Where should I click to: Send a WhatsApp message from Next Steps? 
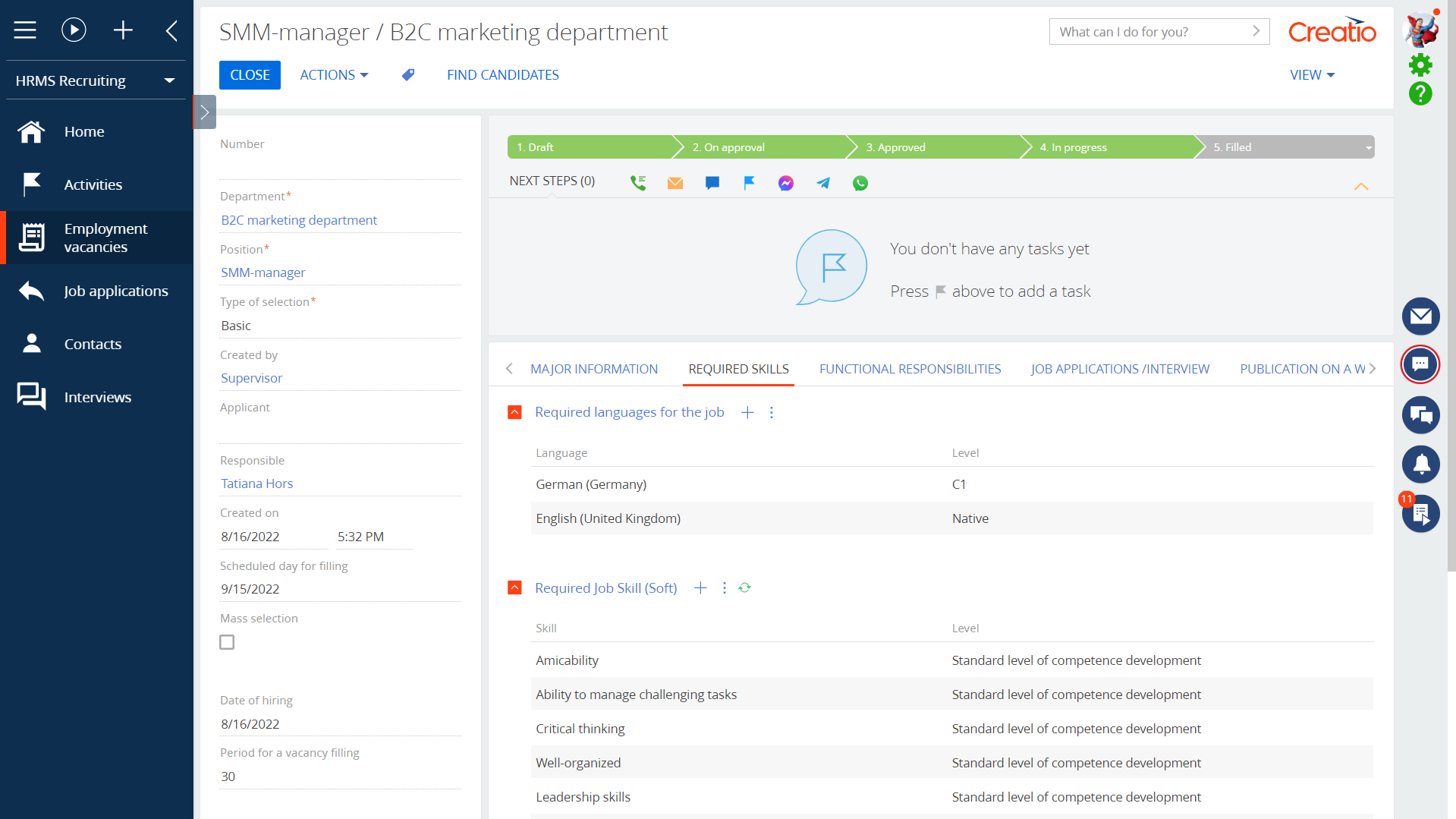tap(860, 183)
